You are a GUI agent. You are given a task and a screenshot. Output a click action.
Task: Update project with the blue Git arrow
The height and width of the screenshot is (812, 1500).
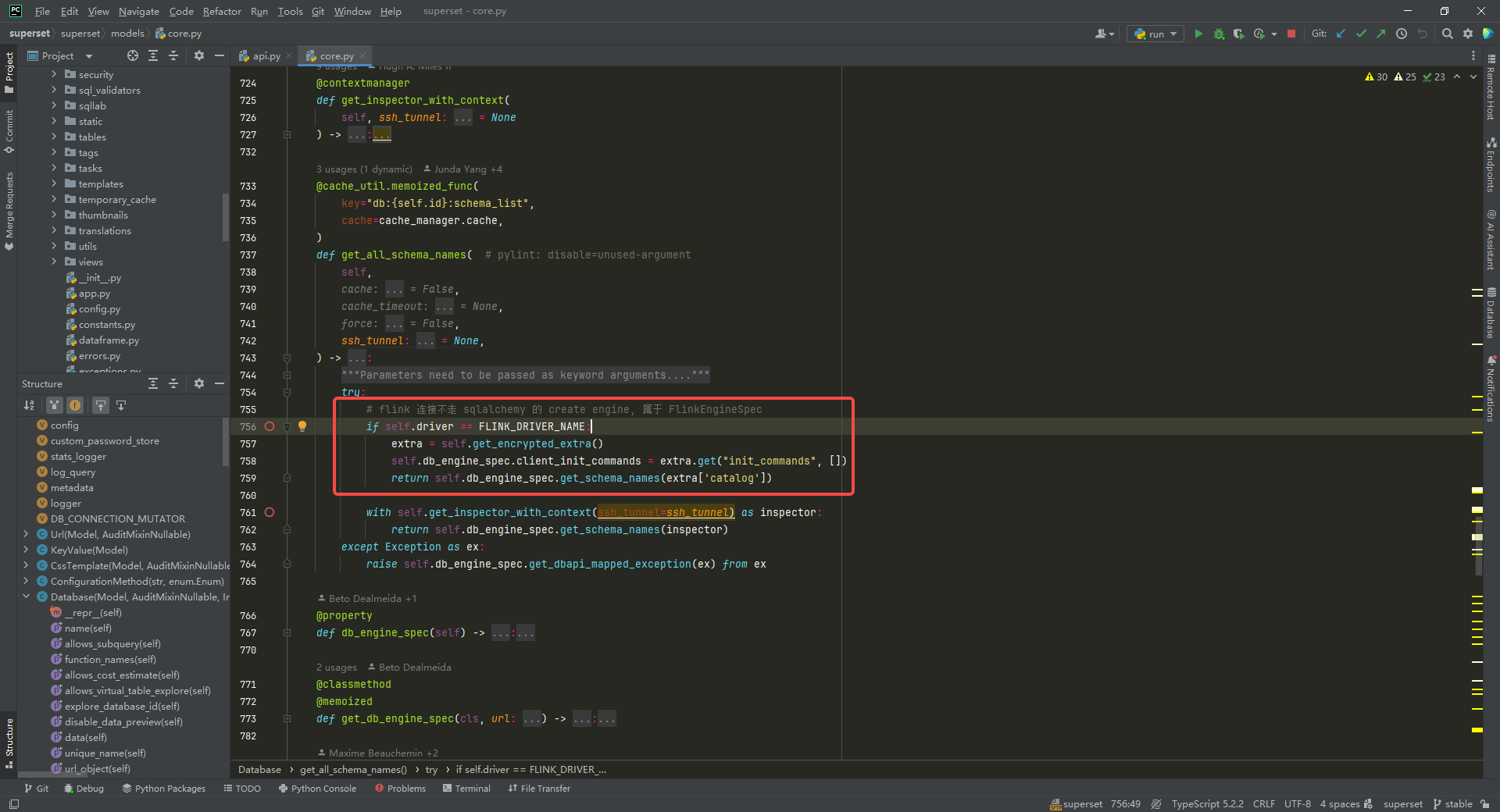(x=1341, y=34)
